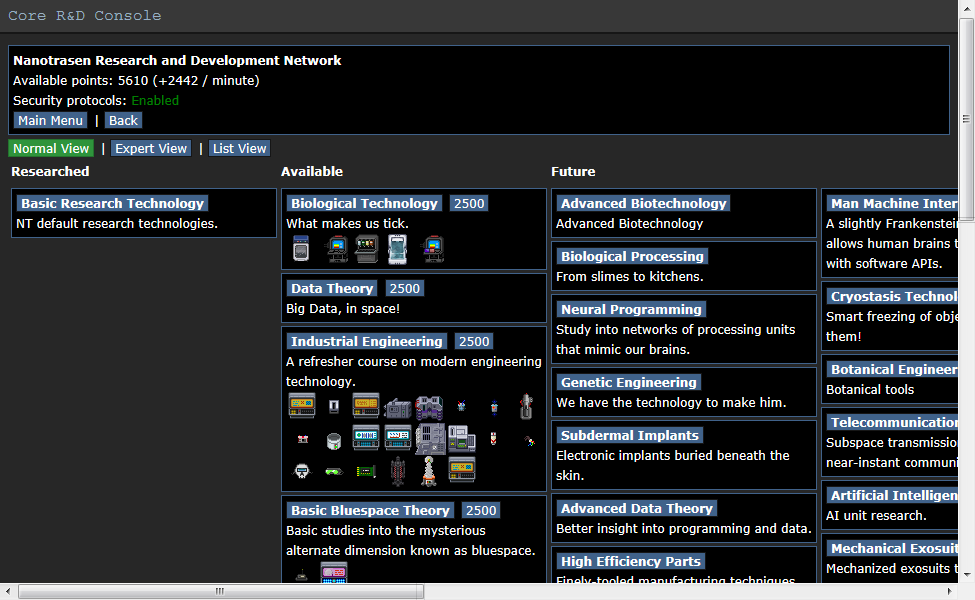Click the colorful multitool wire icon
The width and height of the screenshot is (975, 600).
coord(529,441)
